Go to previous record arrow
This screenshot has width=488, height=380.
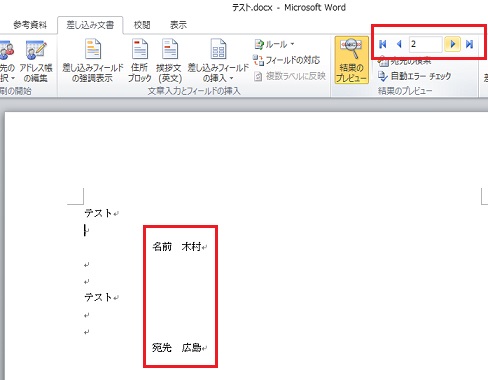tap(399, 44)
